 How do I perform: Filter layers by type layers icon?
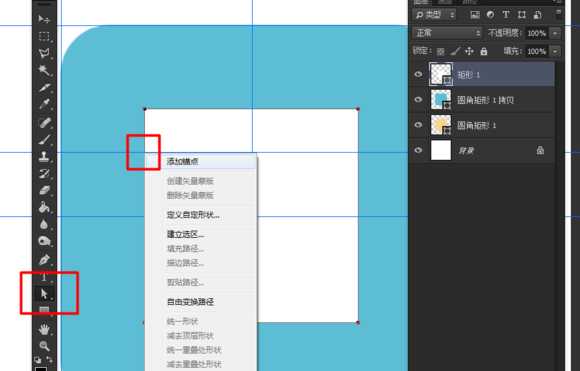pyautogui.click(x=506, y=15)
